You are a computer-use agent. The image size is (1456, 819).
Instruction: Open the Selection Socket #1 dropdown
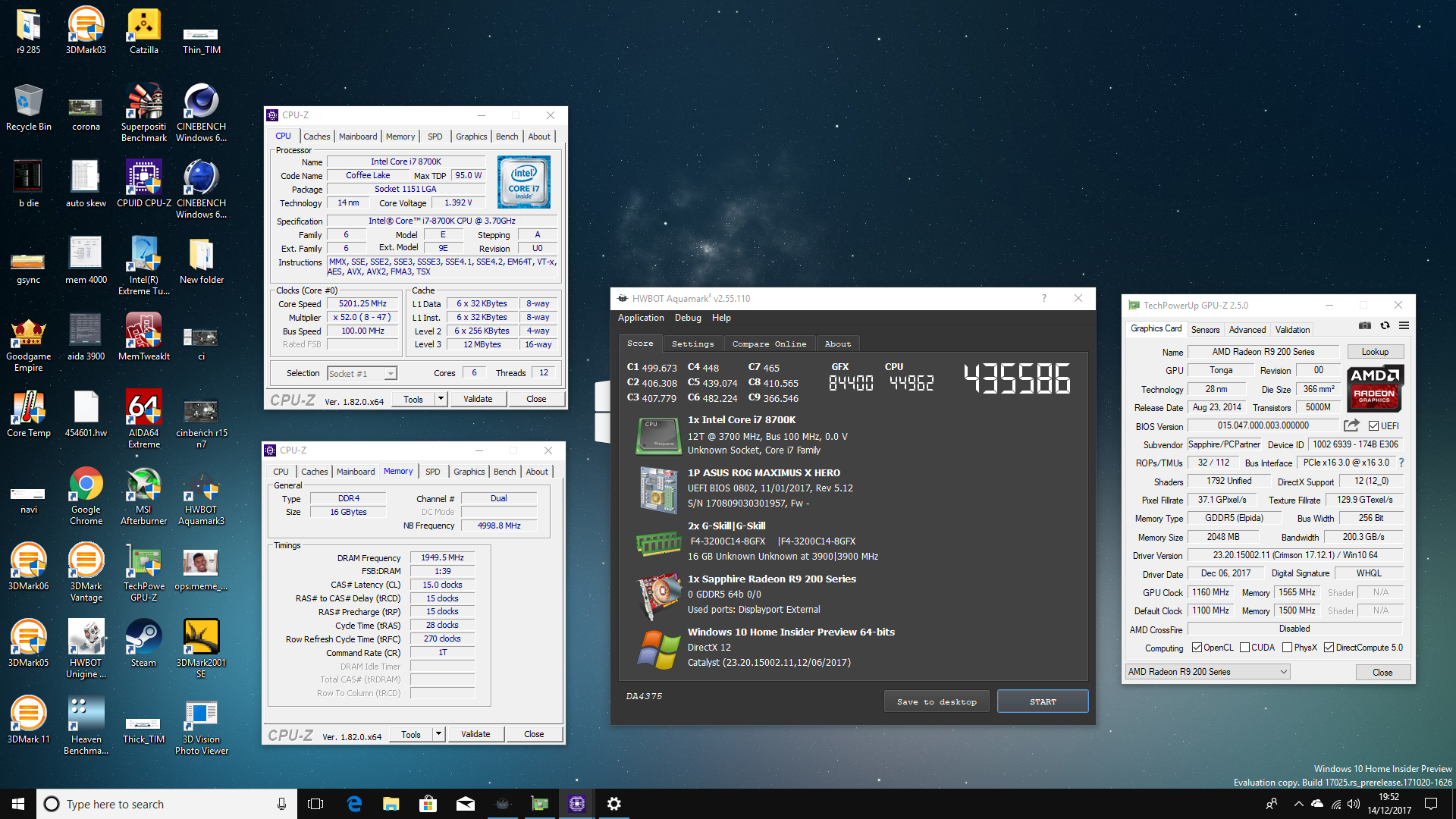point(362,373)
